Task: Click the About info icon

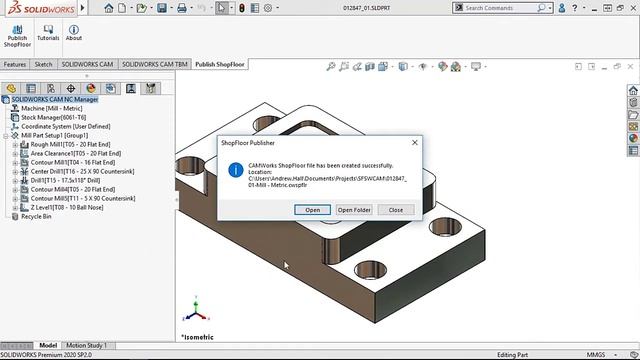Action: pos(74,33)
